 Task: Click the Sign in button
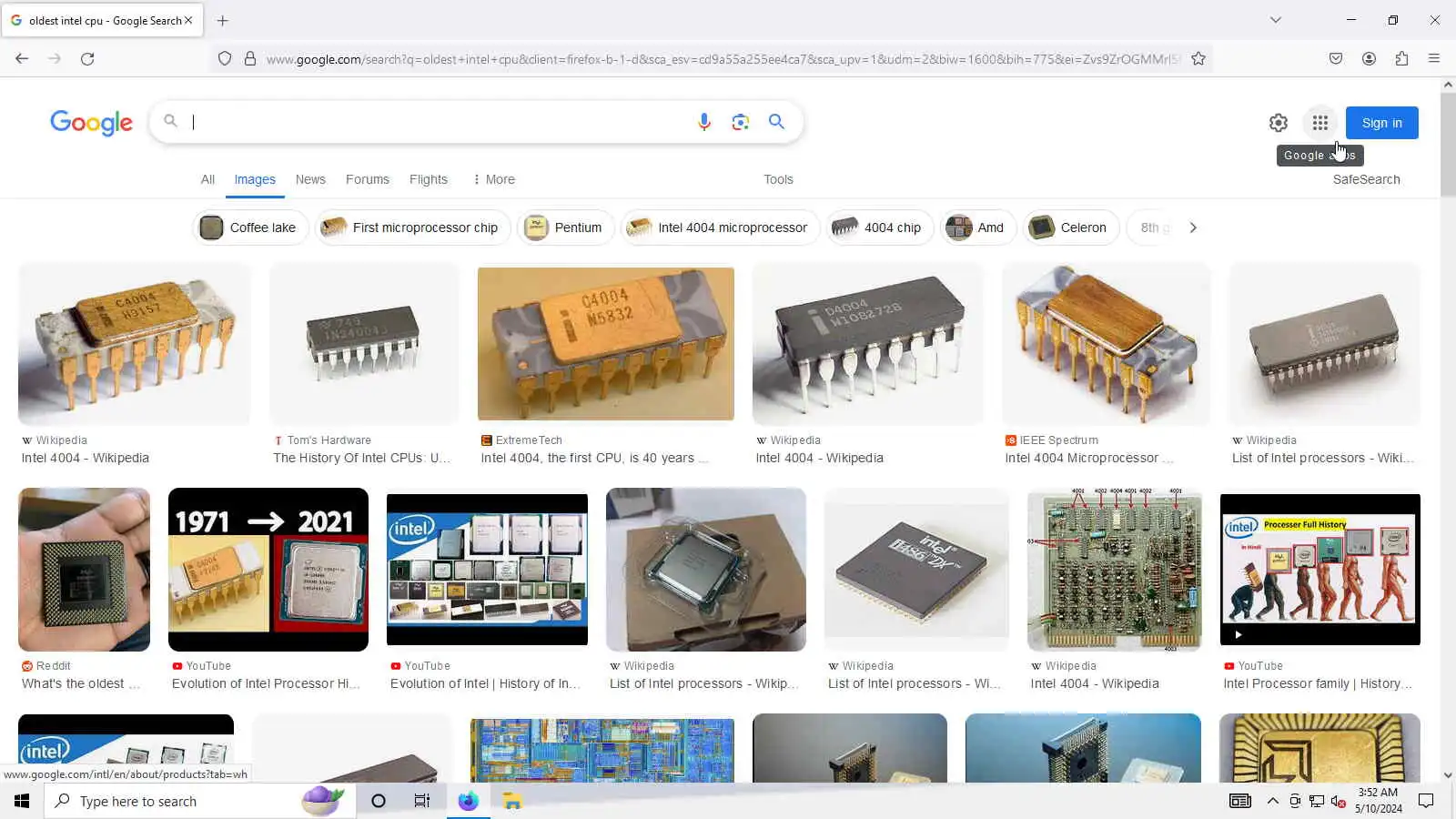pyautogui.click(x=1381, y=123)
